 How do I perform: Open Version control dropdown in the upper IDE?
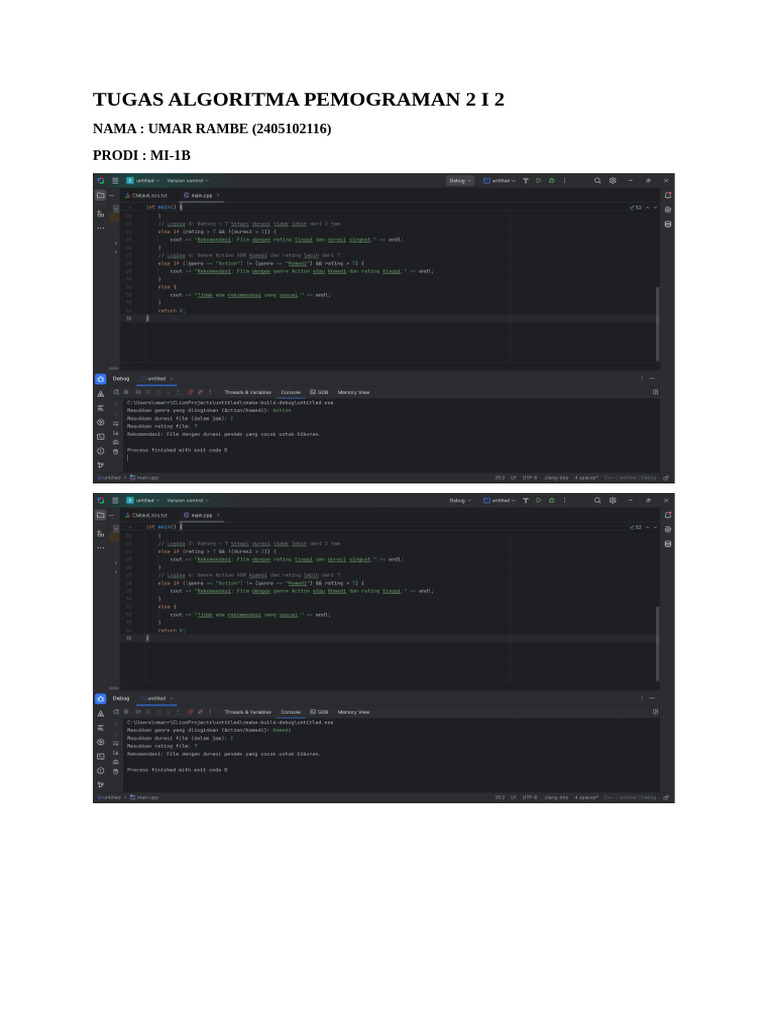pos(188,181)
